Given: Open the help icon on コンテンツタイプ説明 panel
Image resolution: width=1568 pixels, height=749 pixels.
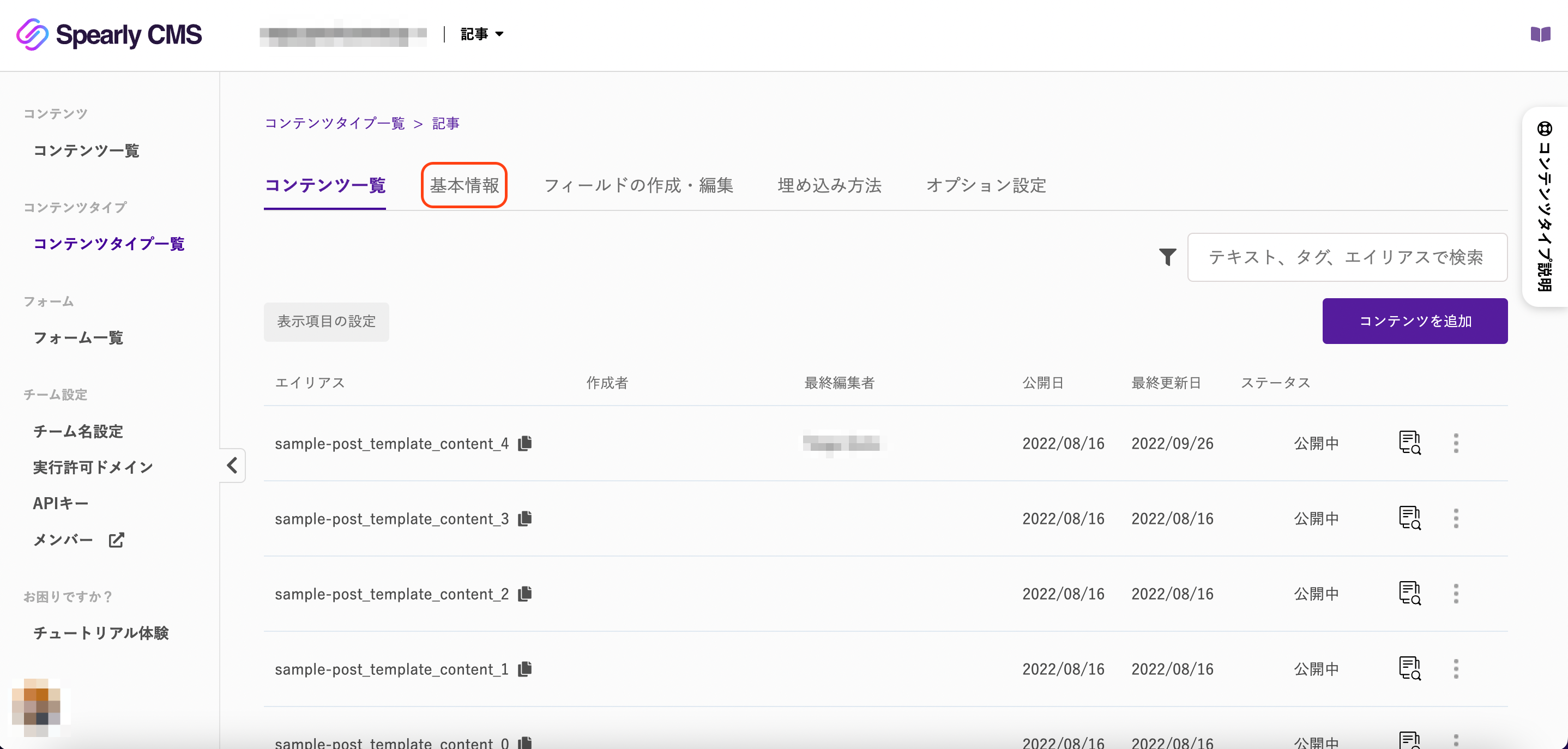Looking at the screenshot, I should [1545, 129].
